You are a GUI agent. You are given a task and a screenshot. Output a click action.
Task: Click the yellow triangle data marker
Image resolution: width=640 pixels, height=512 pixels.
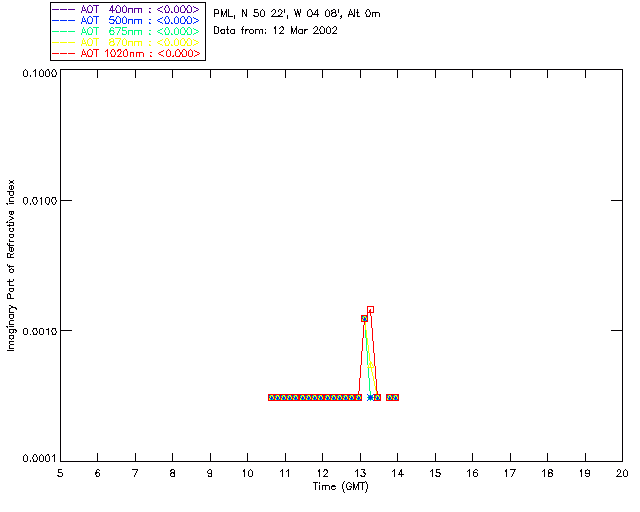click(x=370, y=365)
